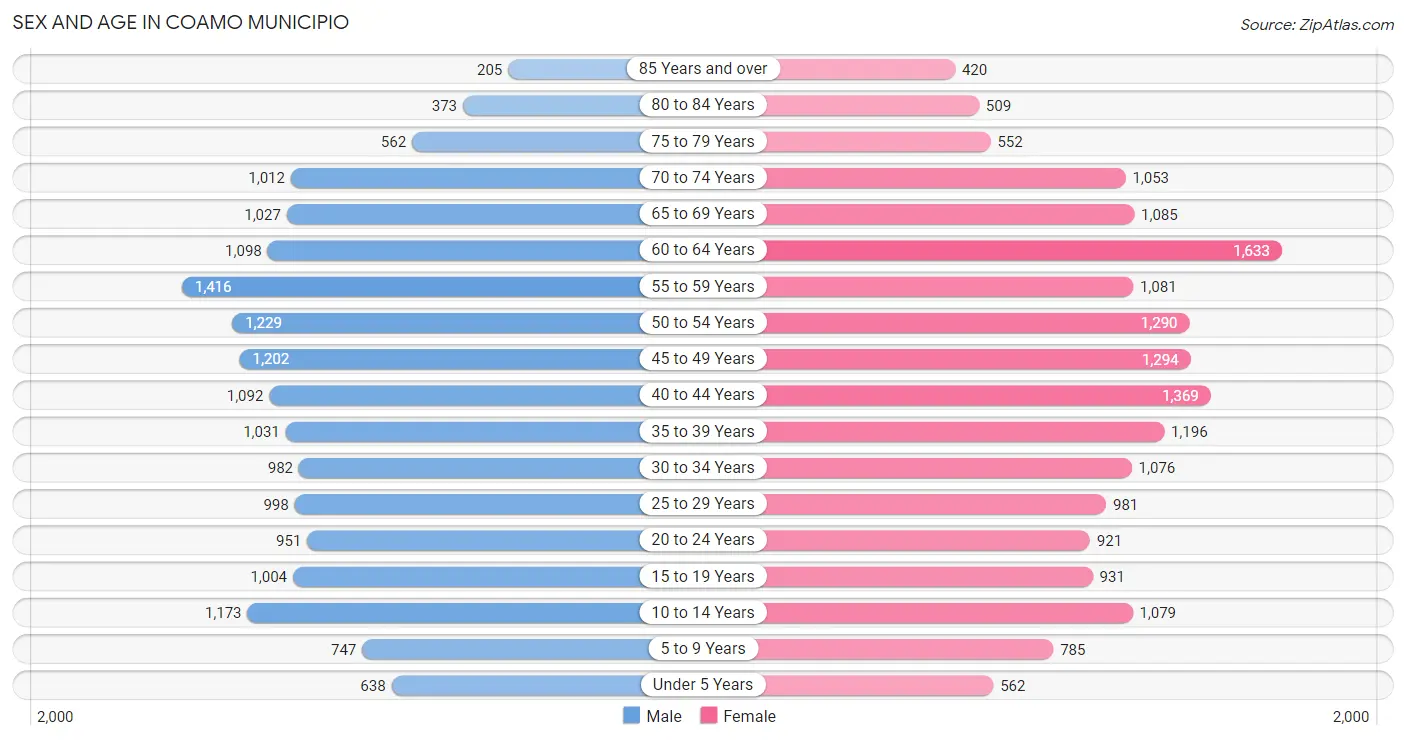Select the 40 to 44 Years label
1406x740 pixels.
[703, 394]
